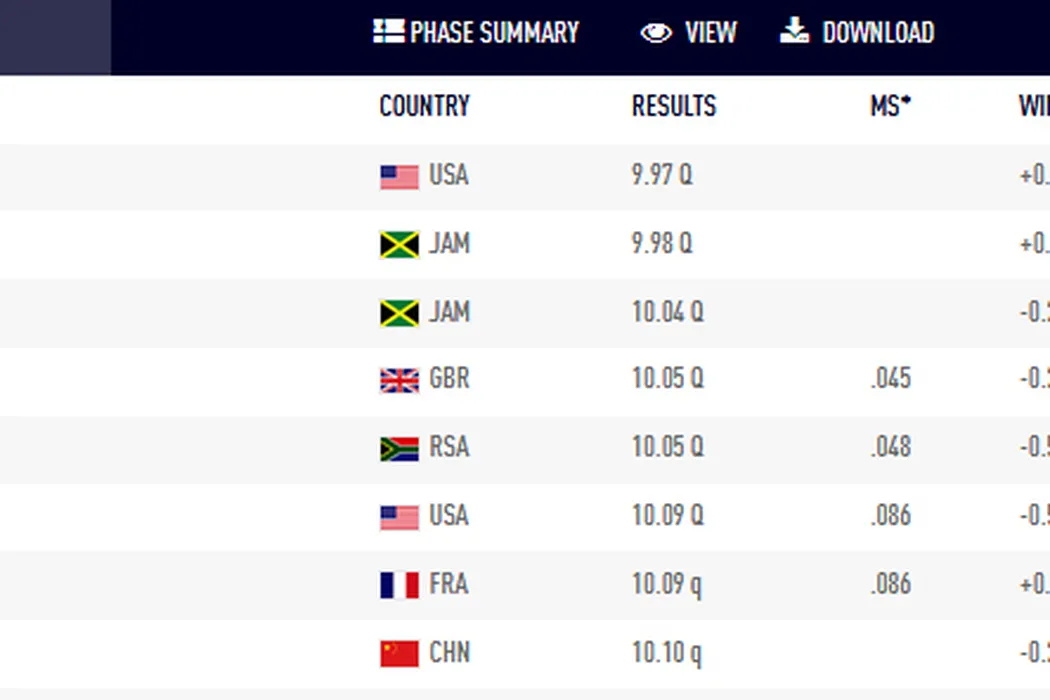1050x700 pixels.
Task: Click the FRA country code label
Action: (448, 584)
